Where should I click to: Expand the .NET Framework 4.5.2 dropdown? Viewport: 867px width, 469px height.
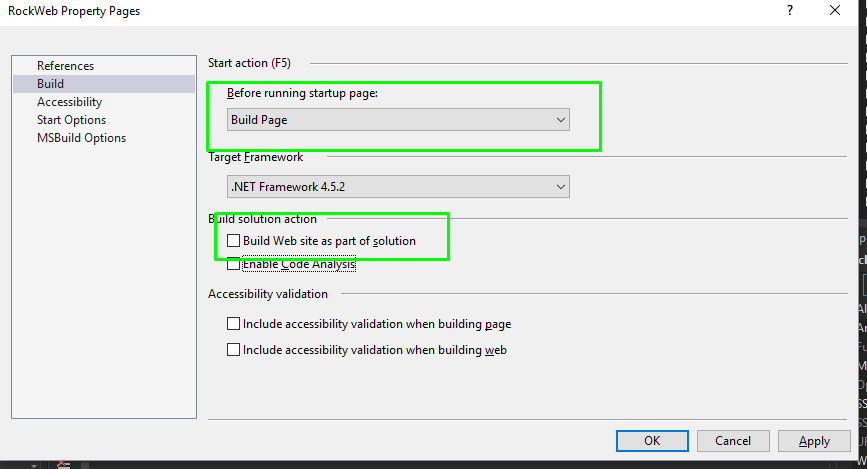[x=398, y=187]
